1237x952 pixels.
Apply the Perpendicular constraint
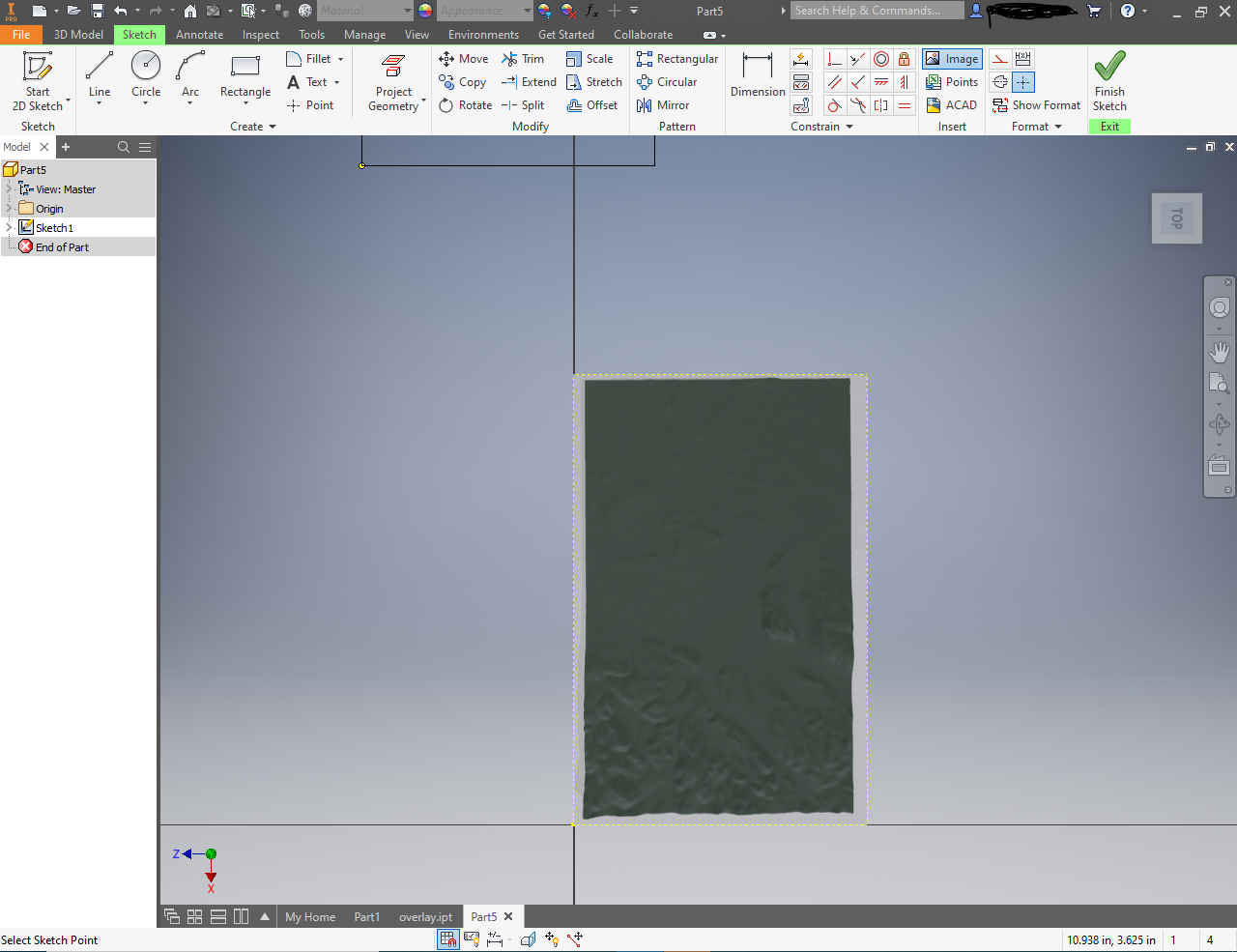coord(858,82)
